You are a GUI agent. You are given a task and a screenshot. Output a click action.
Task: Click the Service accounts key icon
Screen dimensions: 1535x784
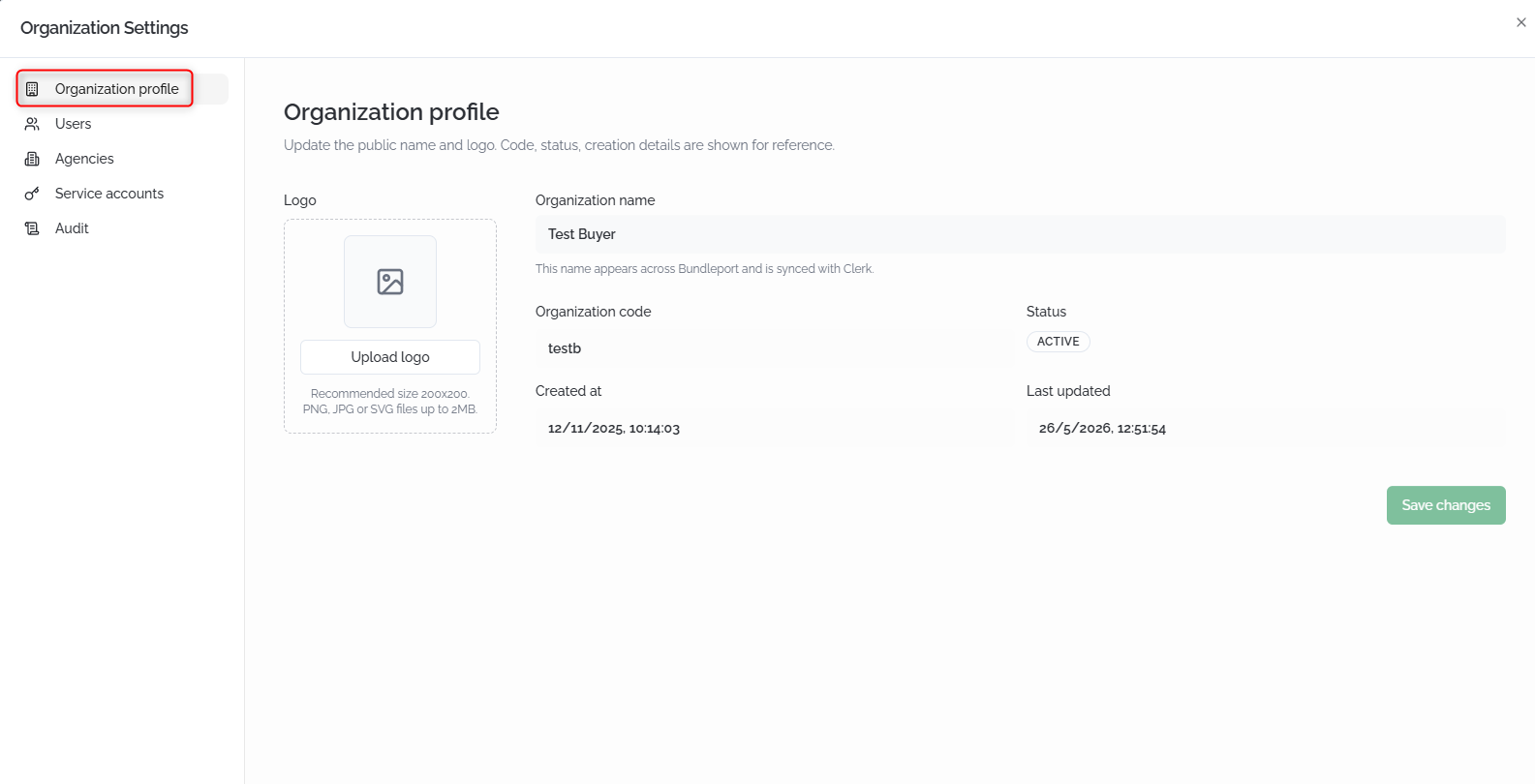[32, 194]
